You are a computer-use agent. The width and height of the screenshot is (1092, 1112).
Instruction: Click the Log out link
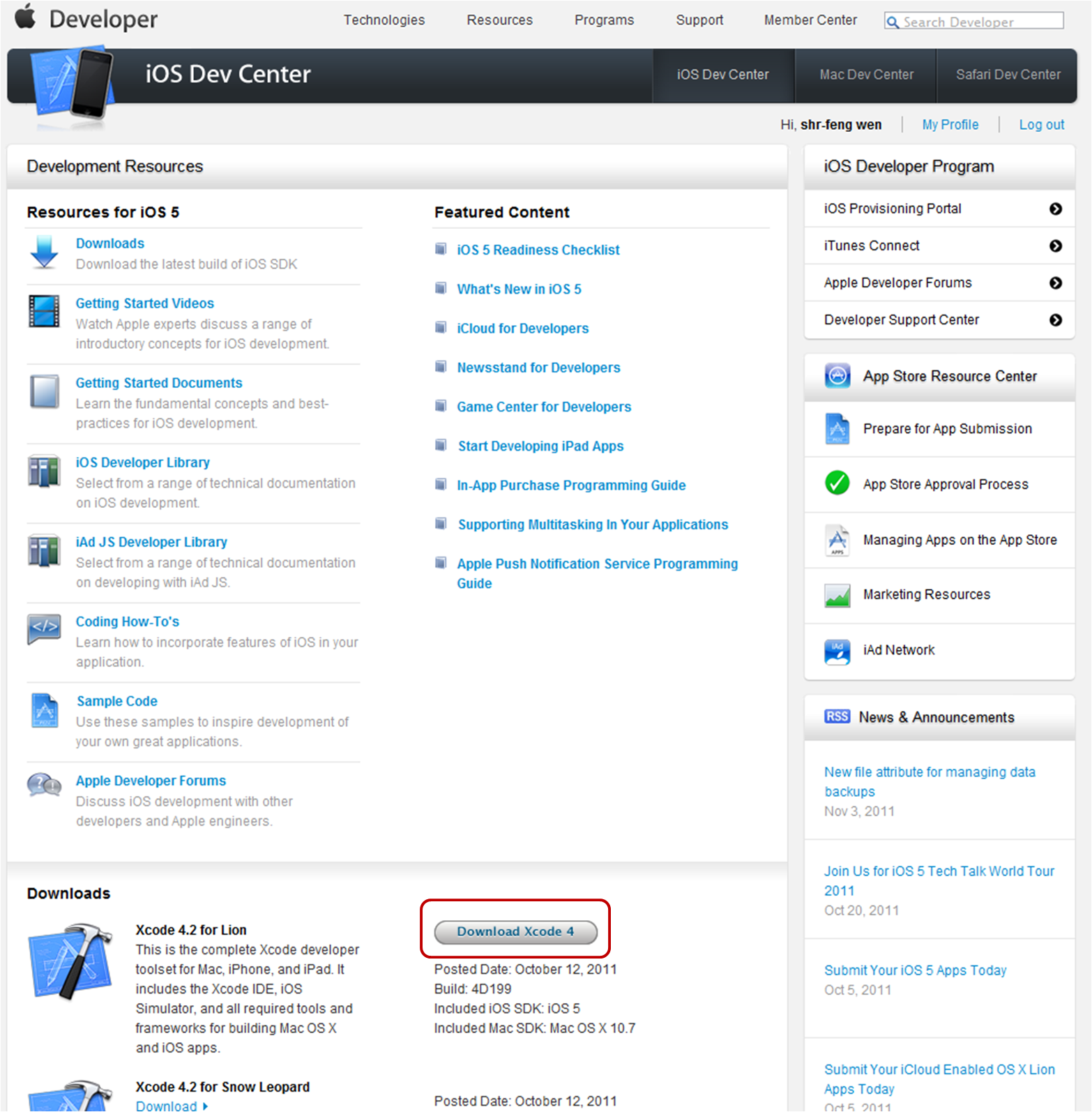(1042, 125)
